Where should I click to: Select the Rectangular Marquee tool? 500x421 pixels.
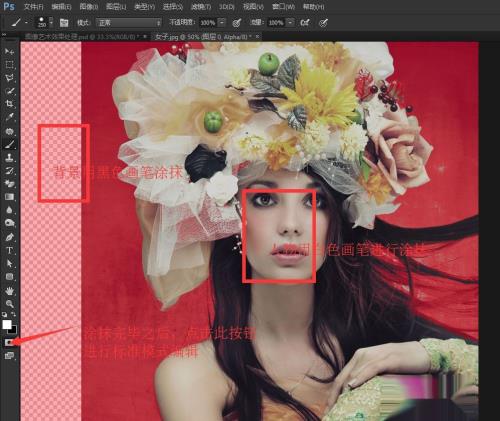(9, 65)
